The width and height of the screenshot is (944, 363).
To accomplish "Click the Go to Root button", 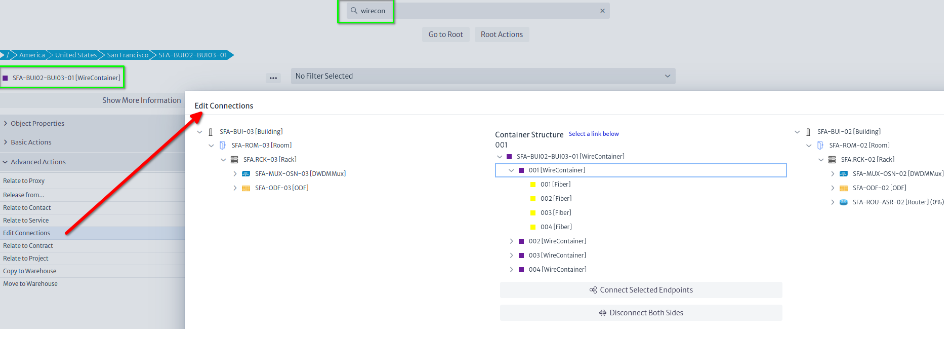I will click(x=446, y=34).
